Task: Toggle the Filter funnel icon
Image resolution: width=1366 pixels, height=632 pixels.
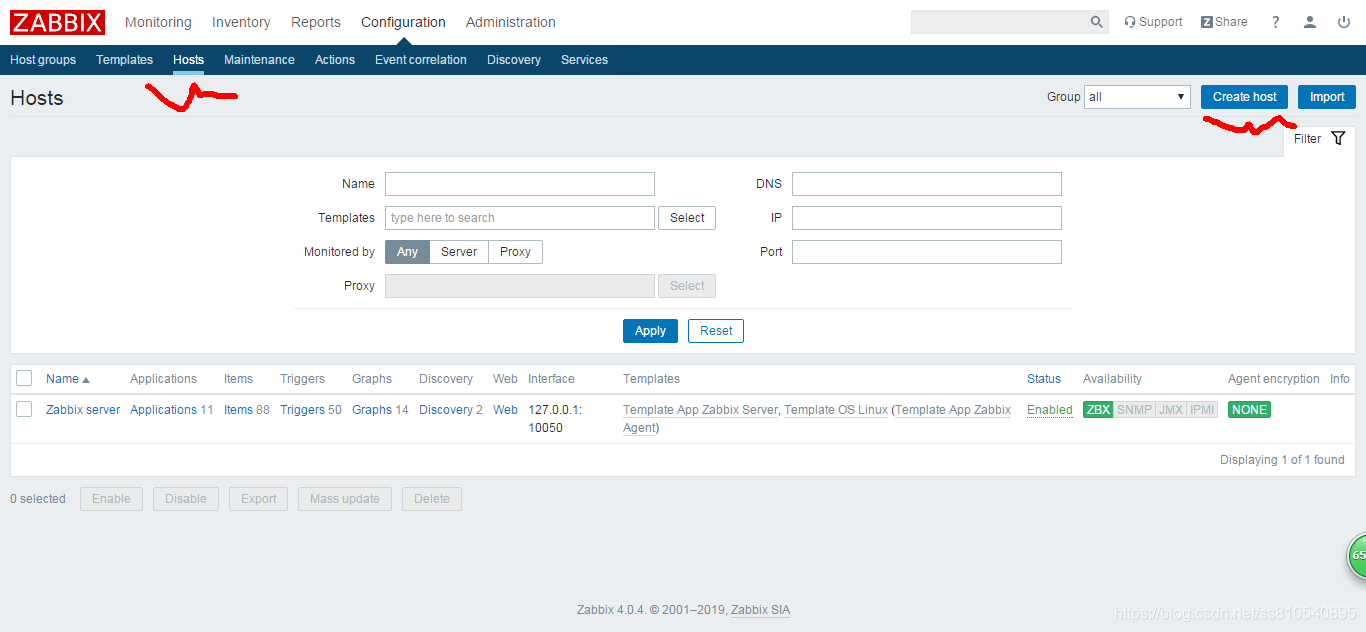Action: coord(1338,139)
